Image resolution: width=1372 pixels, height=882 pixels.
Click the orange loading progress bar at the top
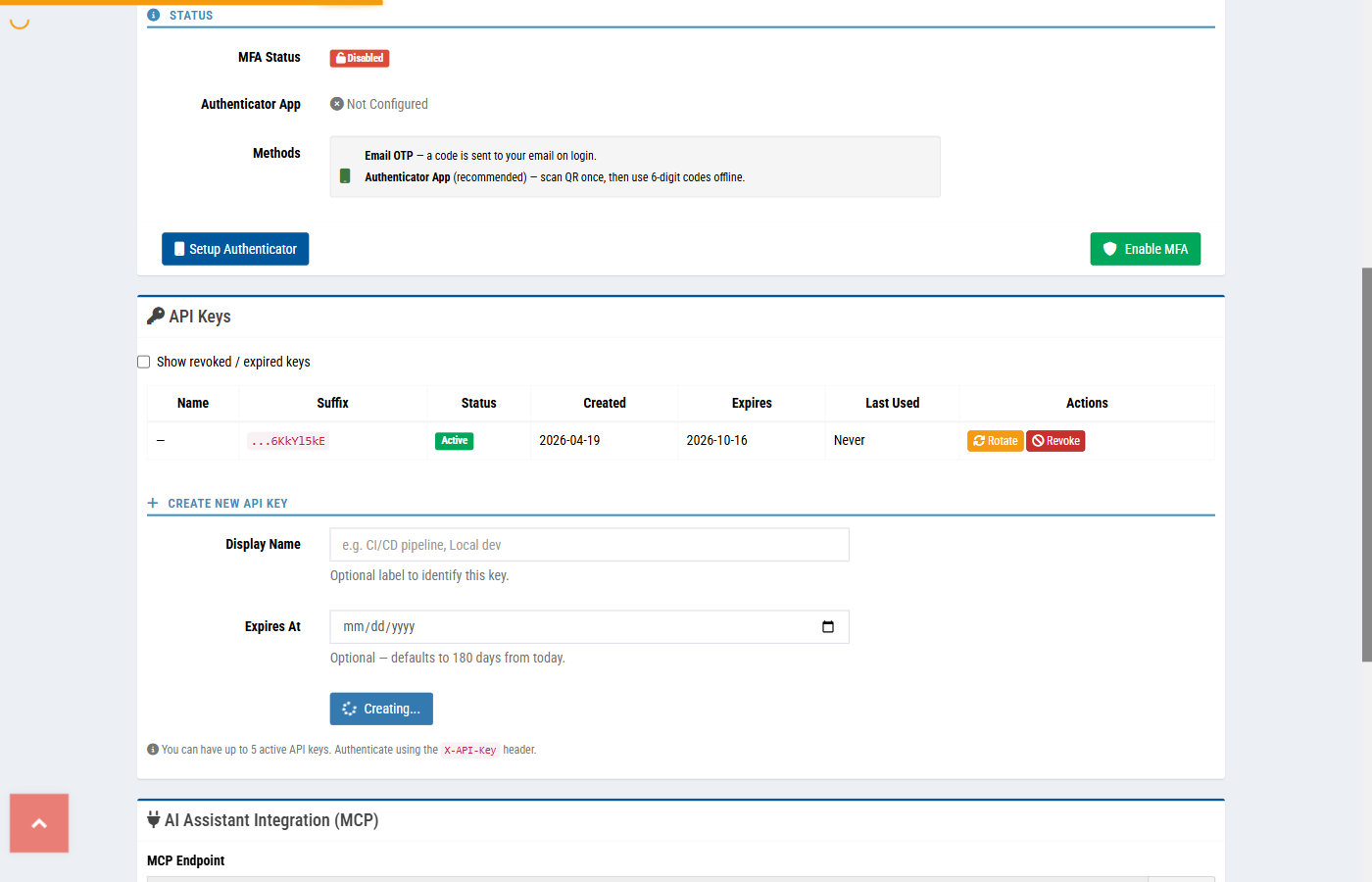click(191, 3)
